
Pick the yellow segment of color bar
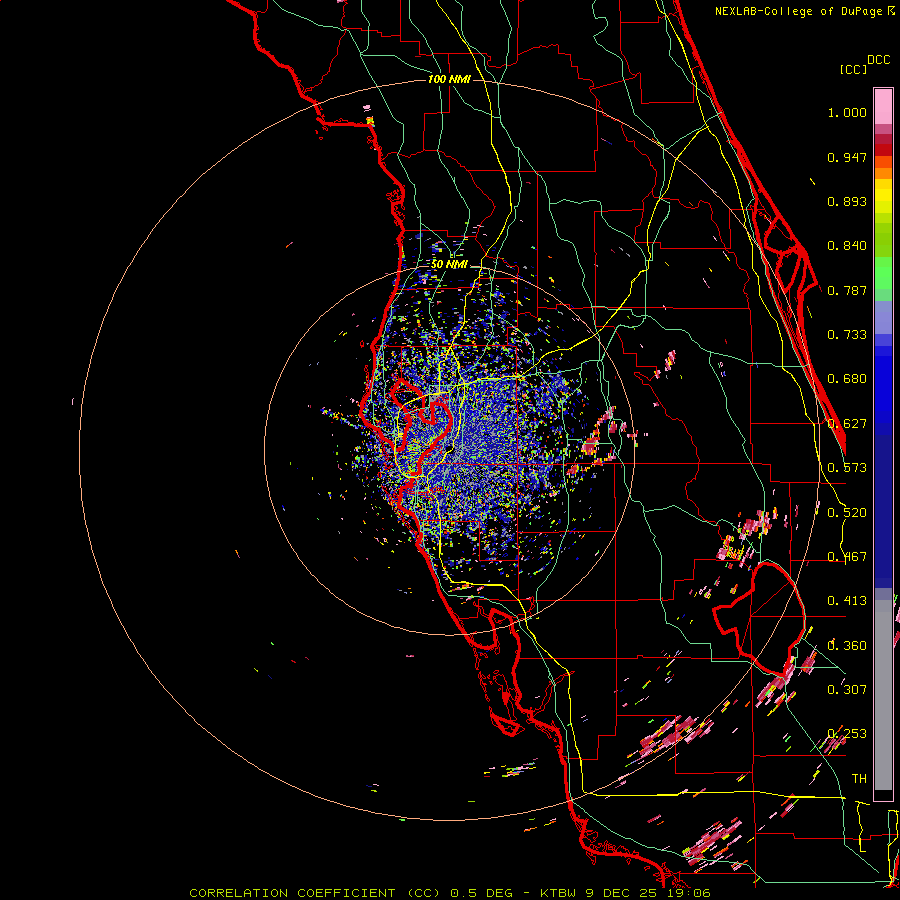[x=883, y=196]
